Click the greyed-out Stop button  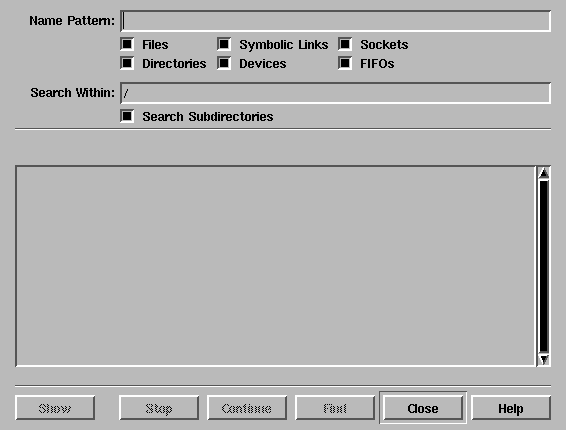[x=159, y=408]
